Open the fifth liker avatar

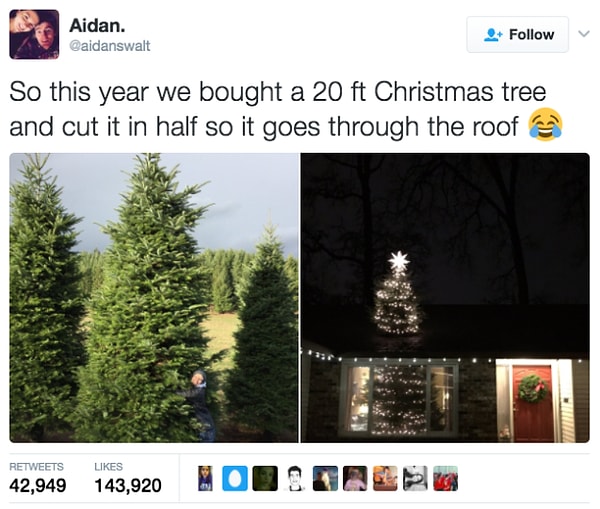(325, 478)
